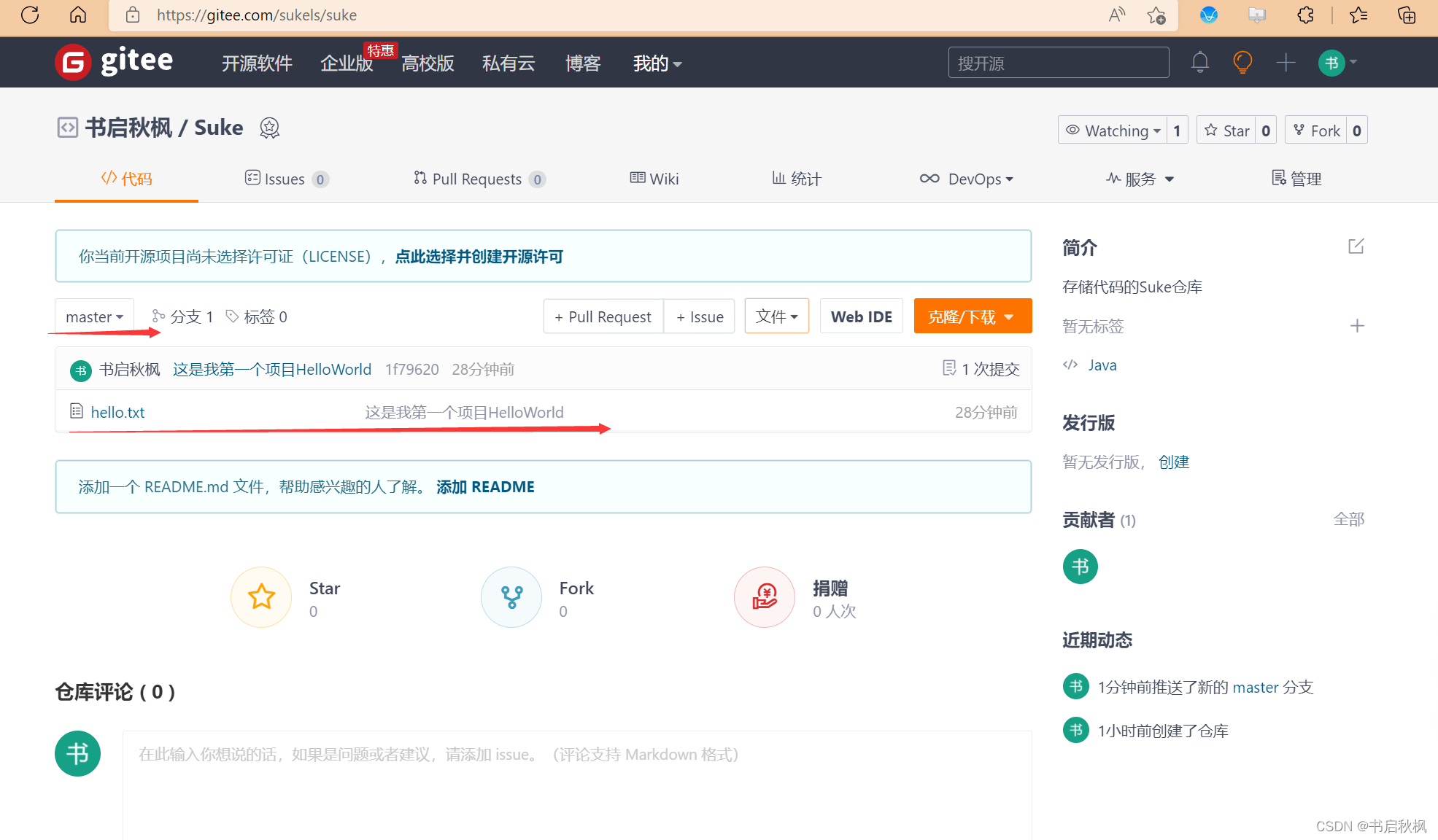Expand the 文件 dropdown button
Screen dimensions: 1438x840
click(x=776, y=316)
